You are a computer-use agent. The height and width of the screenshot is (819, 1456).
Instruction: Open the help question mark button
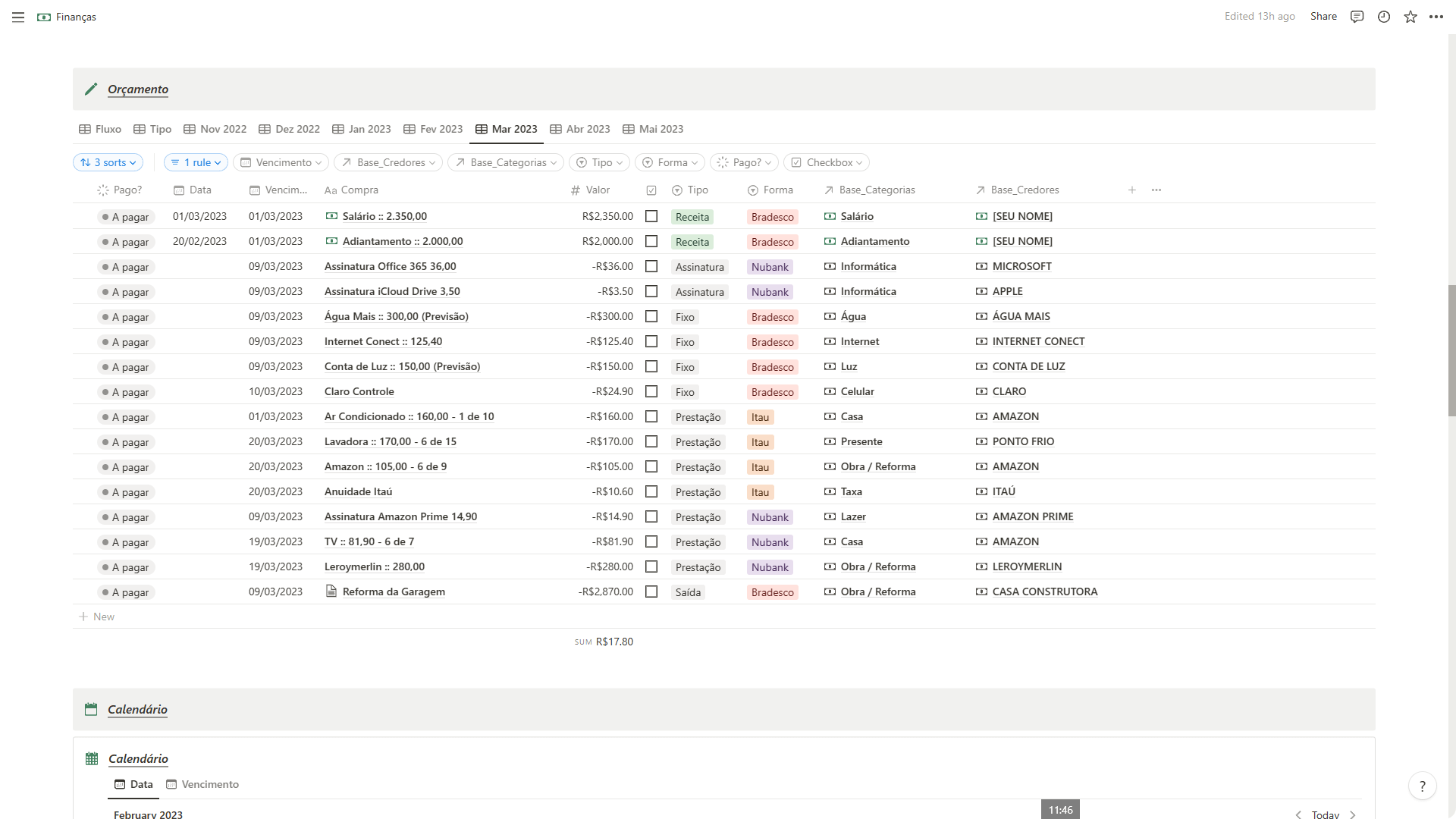[x=1423, y=786]
